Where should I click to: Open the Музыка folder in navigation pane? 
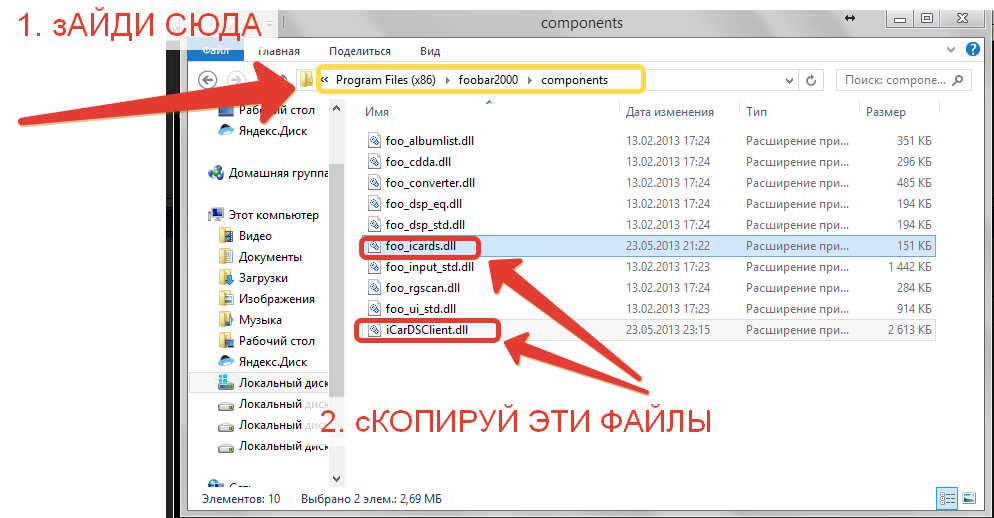pos(259,320)
